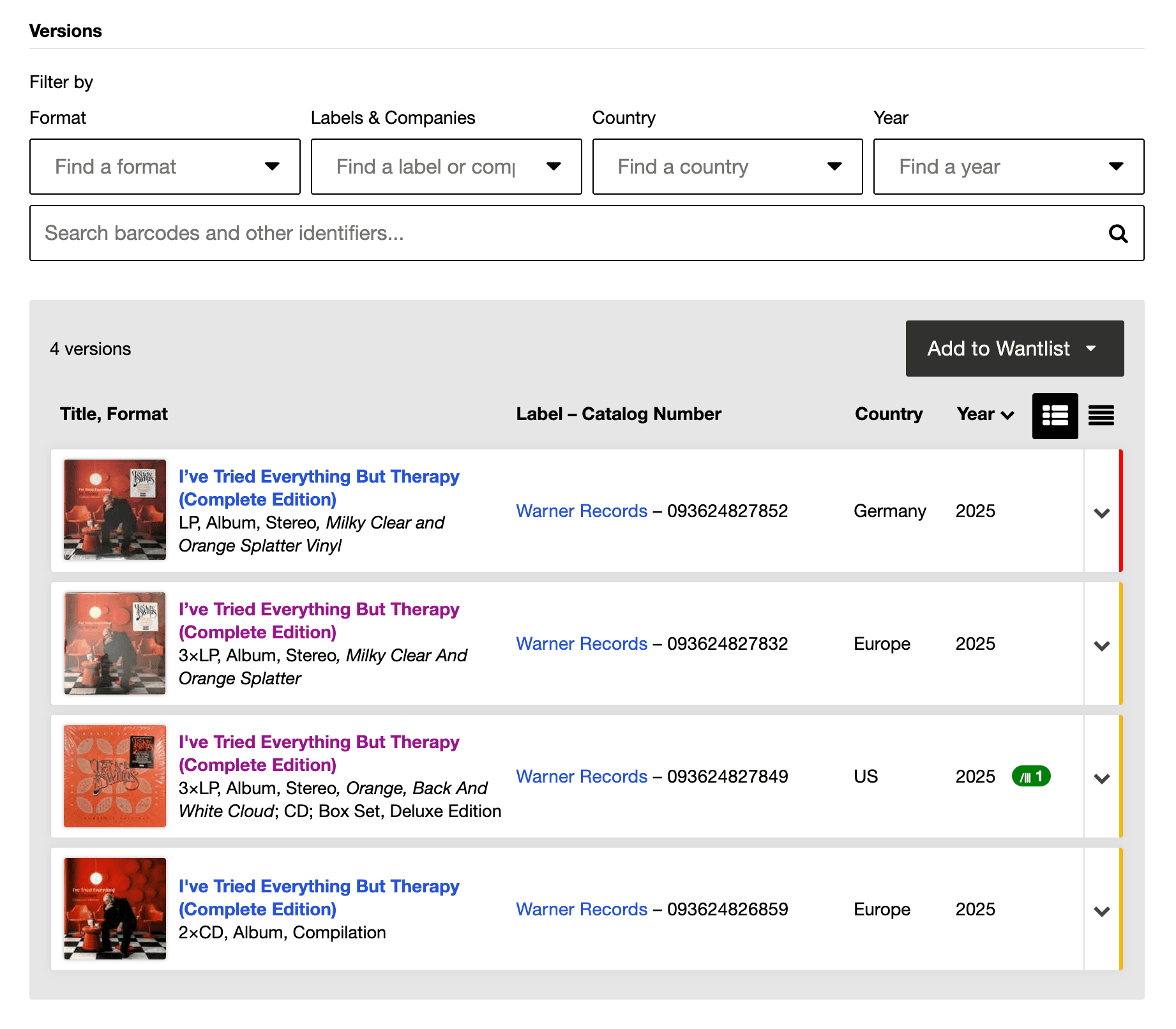The width and height of the screenshot is (1176, 1029).
Task: Open the Find a label or company dropdown
Action: coord(446,167)
